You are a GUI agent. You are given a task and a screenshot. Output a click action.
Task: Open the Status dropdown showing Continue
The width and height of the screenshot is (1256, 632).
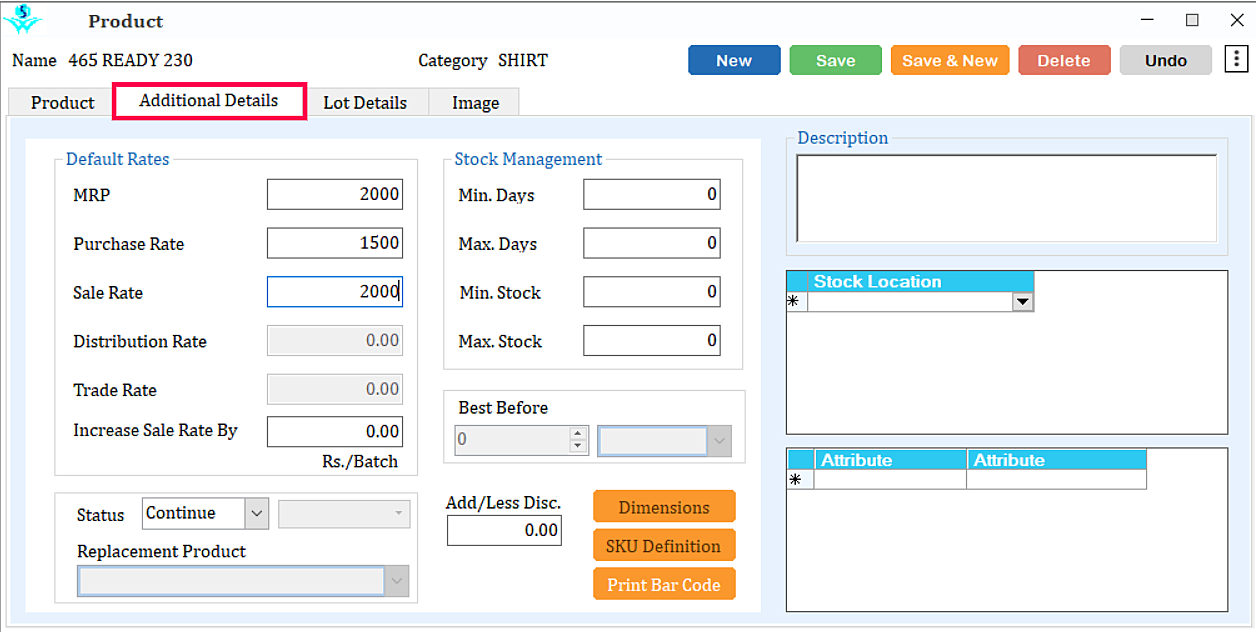(x=257, y=514)
